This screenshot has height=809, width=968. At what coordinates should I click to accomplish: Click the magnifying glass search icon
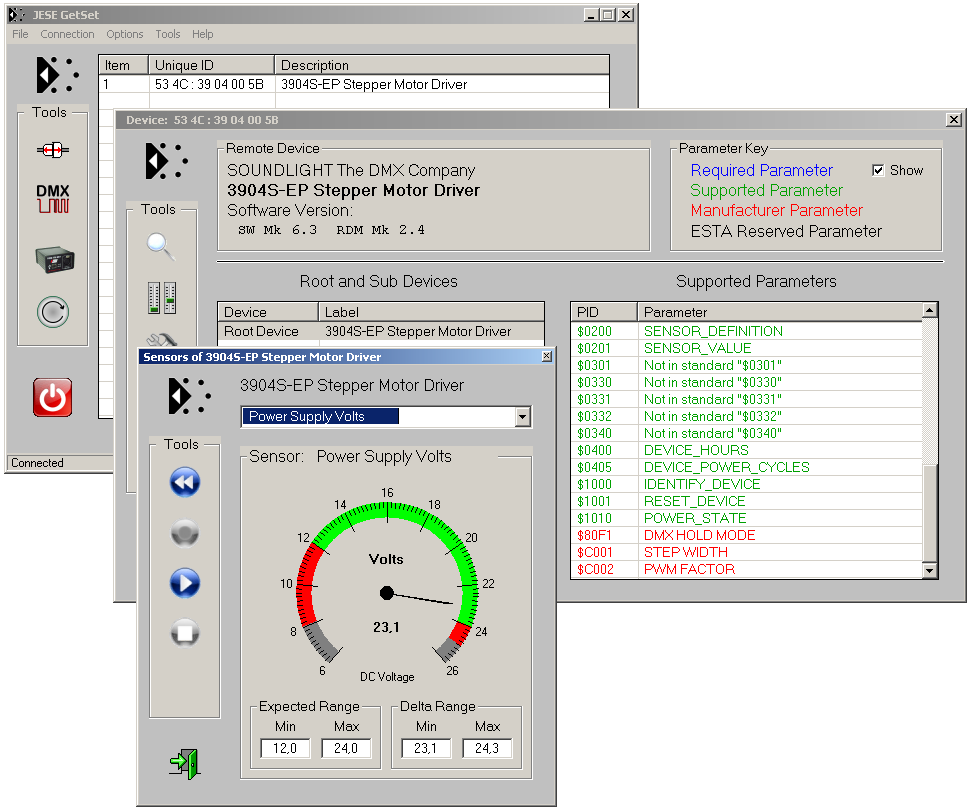tap(161, 244)
